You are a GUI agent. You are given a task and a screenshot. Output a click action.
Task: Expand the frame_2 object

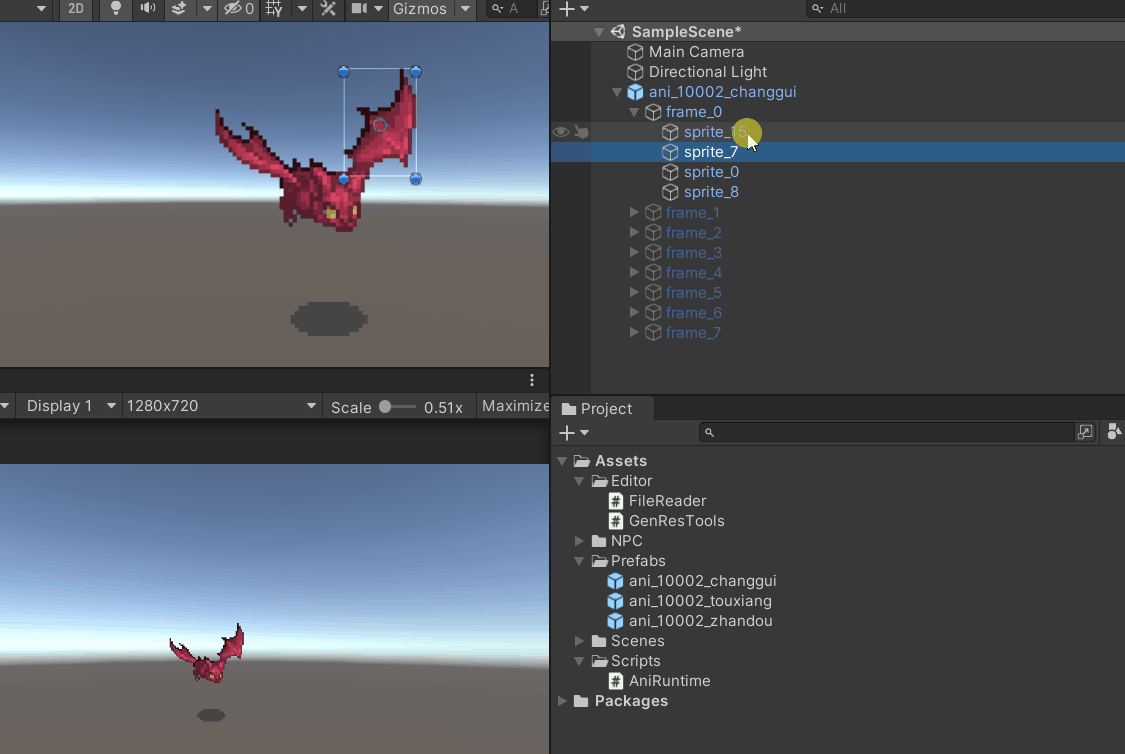point(634,232)
